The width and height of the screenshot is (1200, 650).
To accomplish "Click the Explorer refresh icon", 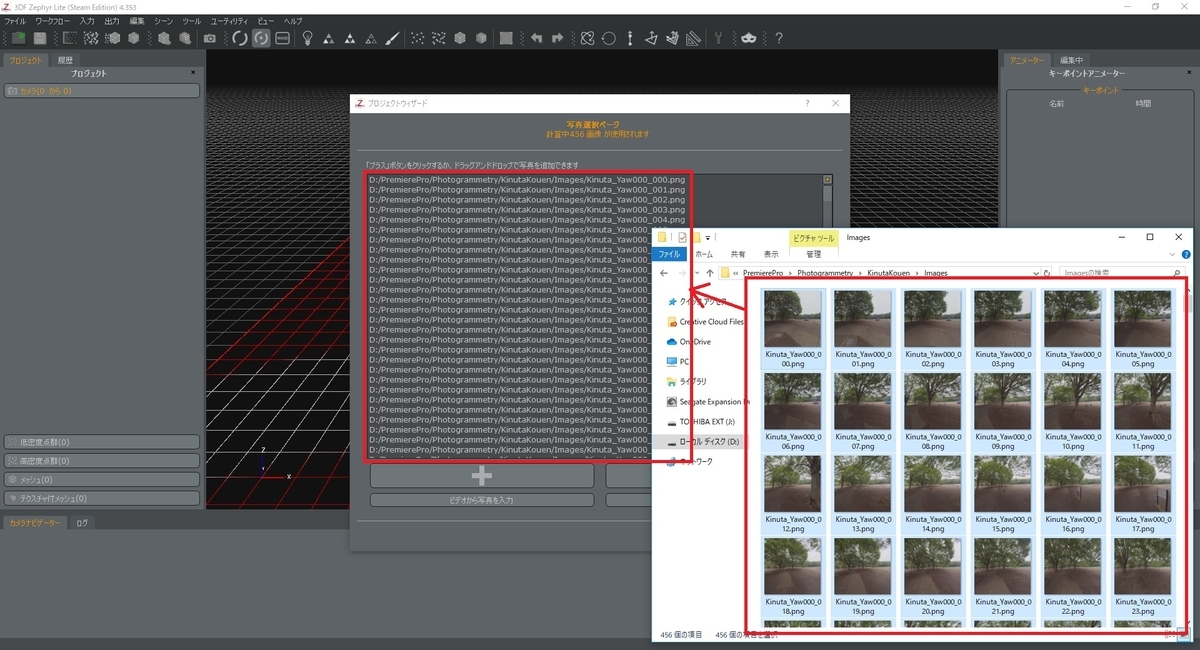I will click(x=1046, y=272).
